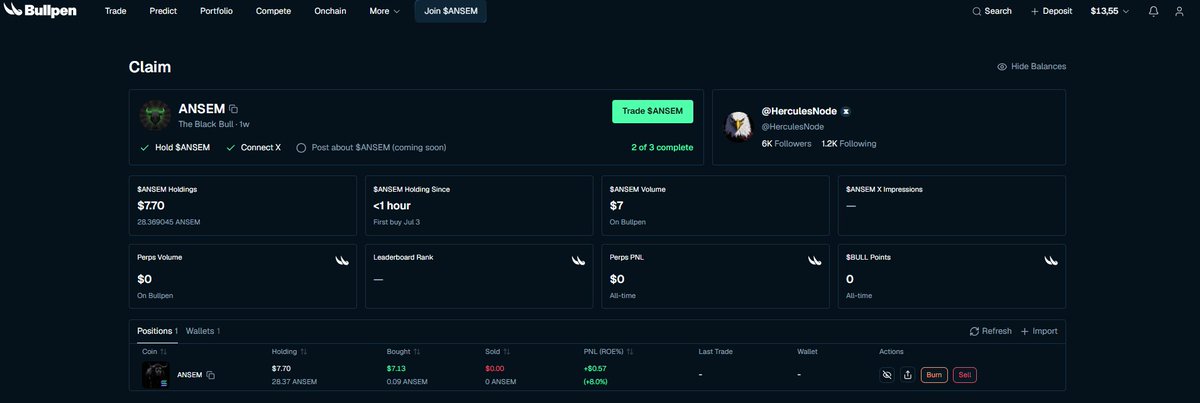The width and height of the screenshot is (1200, 403).
Task: Go to Portfolio
Action: pos(217,11)
